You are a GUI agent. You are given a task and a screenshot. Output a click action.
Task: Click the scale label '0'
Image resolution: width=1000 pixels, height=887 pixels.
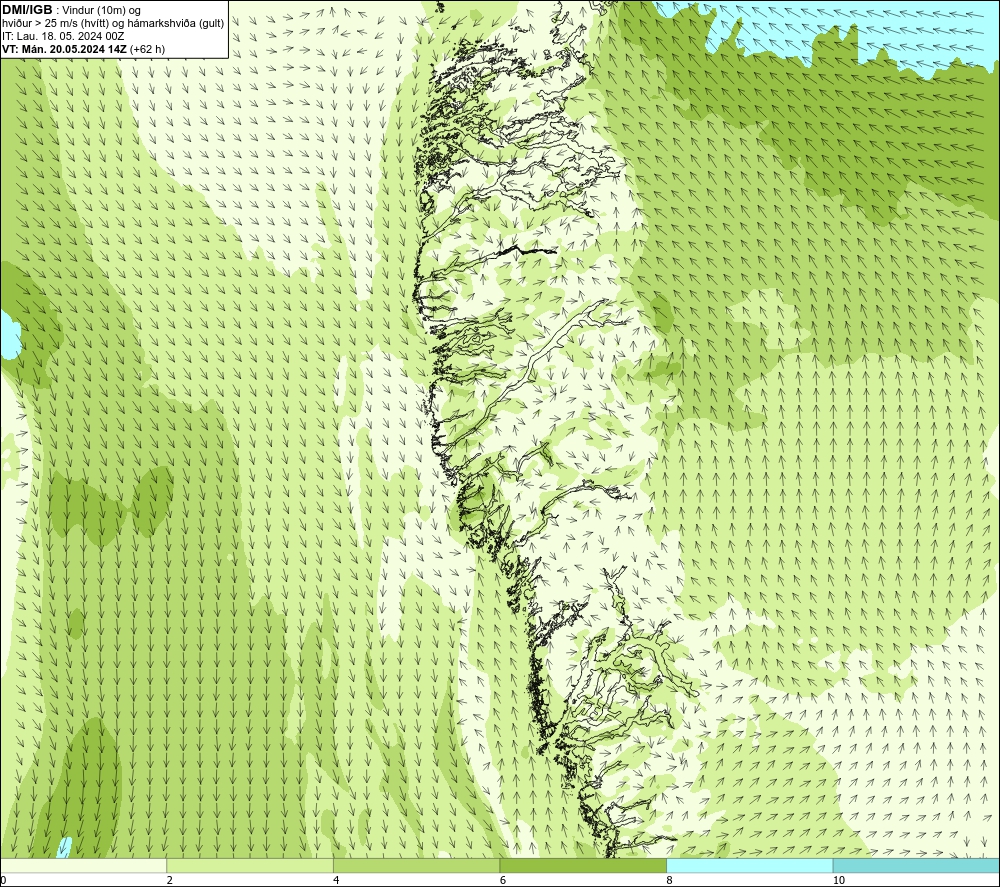click(4, 880)
